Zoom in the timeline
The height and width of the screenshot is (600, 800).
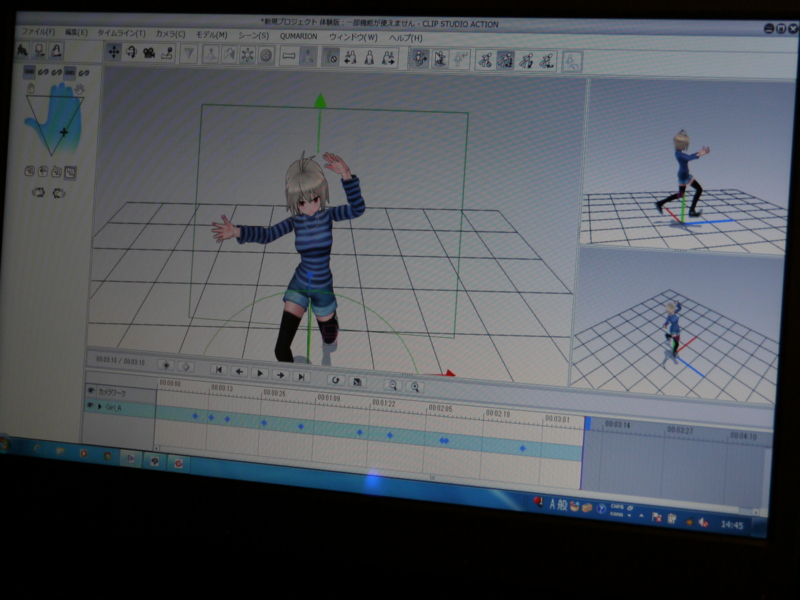pos(415,387)
